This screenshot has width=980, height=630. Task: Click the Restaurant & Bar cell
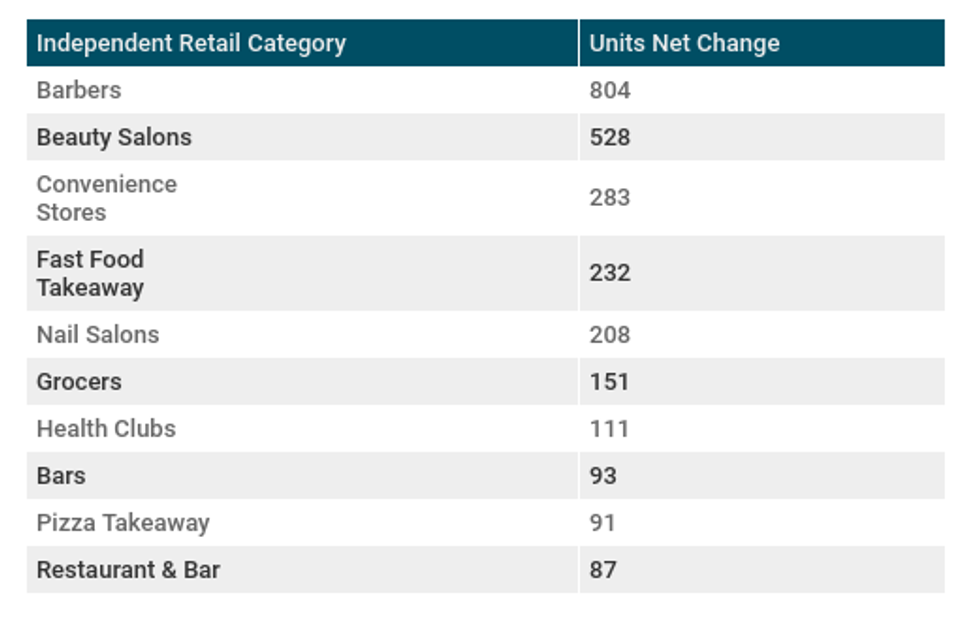(128, 569)
